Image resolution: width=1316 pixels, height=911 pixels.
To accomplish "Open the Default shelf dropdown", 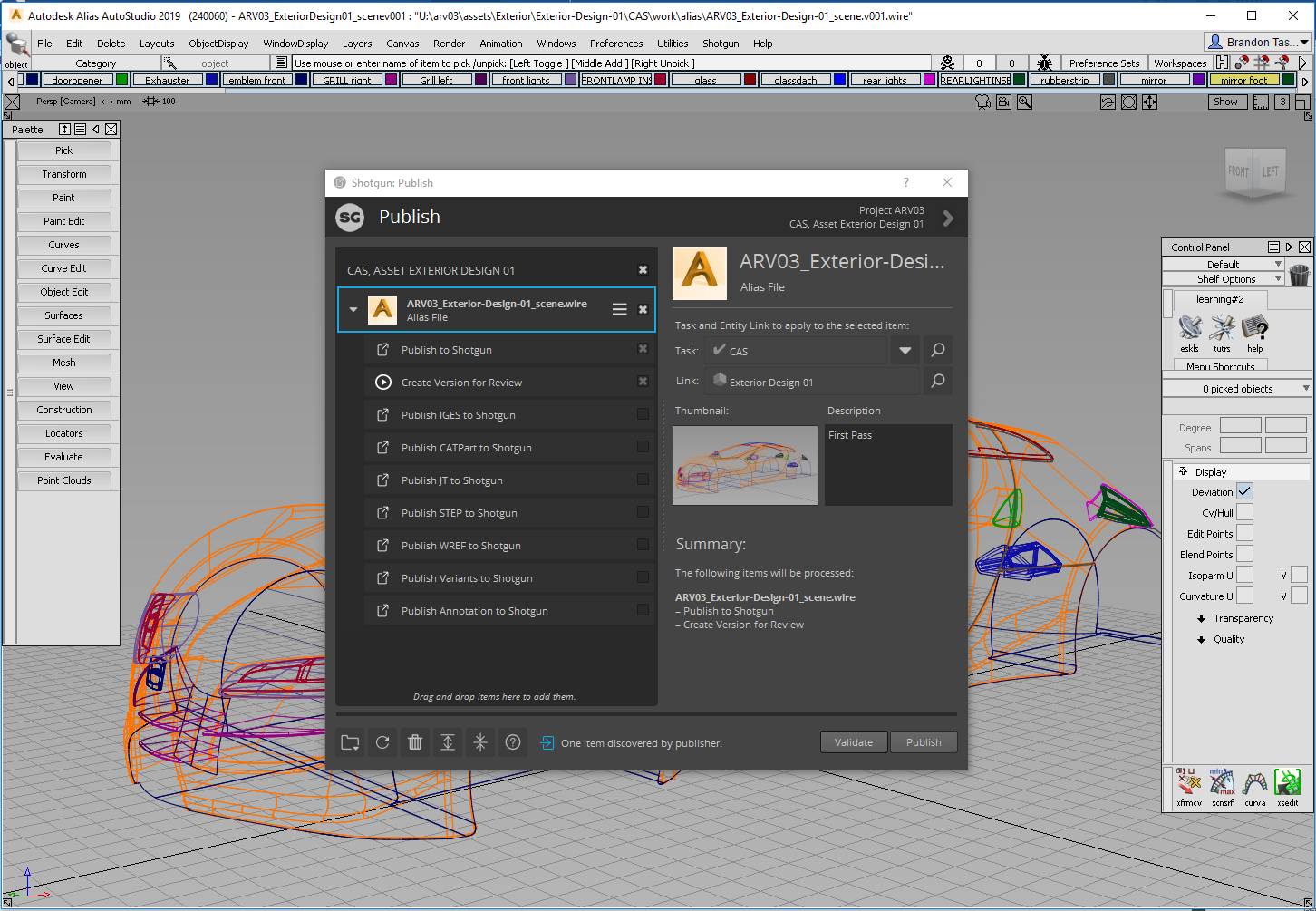I will click(x=1224, y=264).
